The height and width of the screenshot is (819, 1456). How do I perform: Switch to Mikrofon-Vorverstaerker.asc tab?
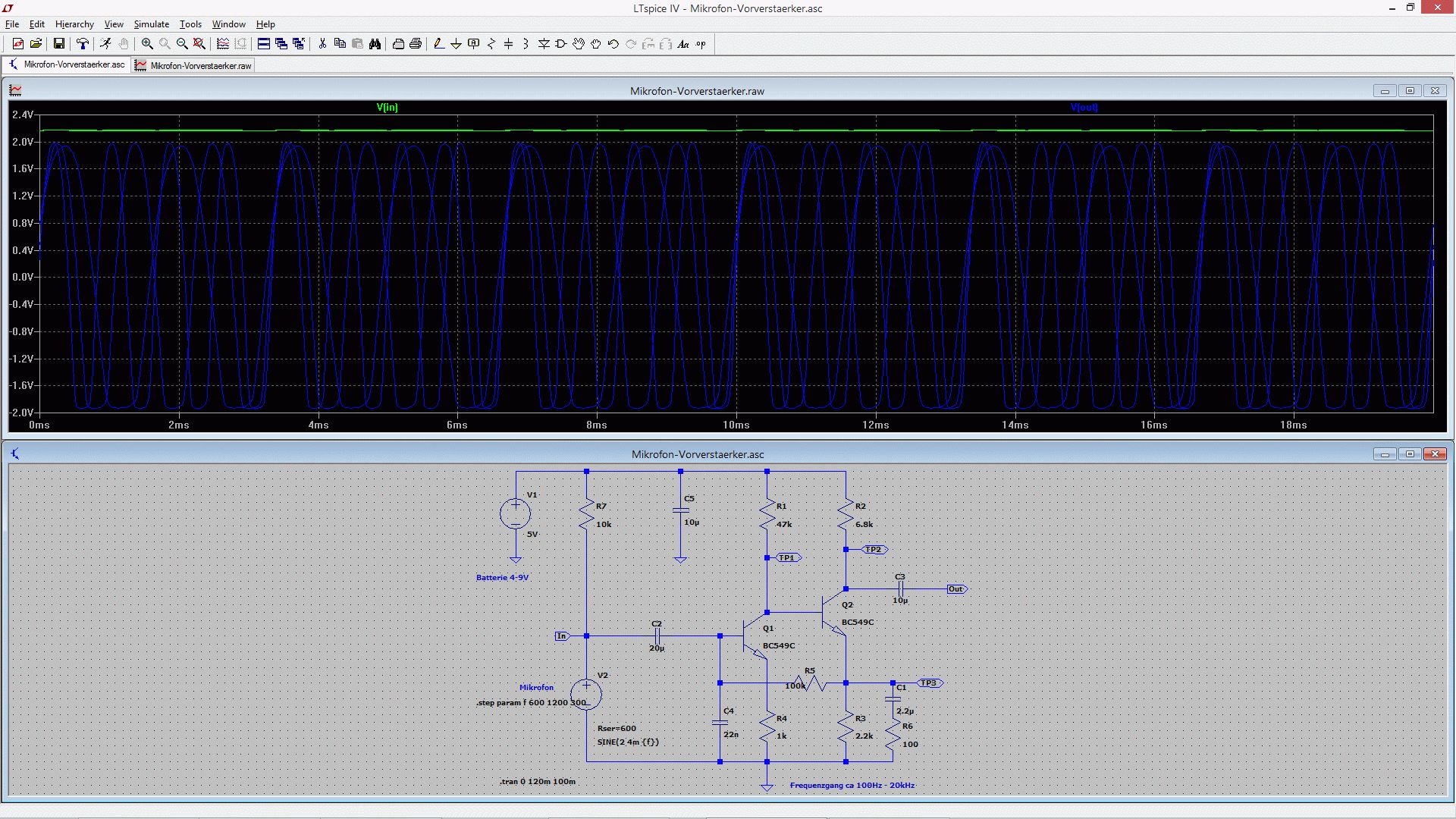click(67, 65)
